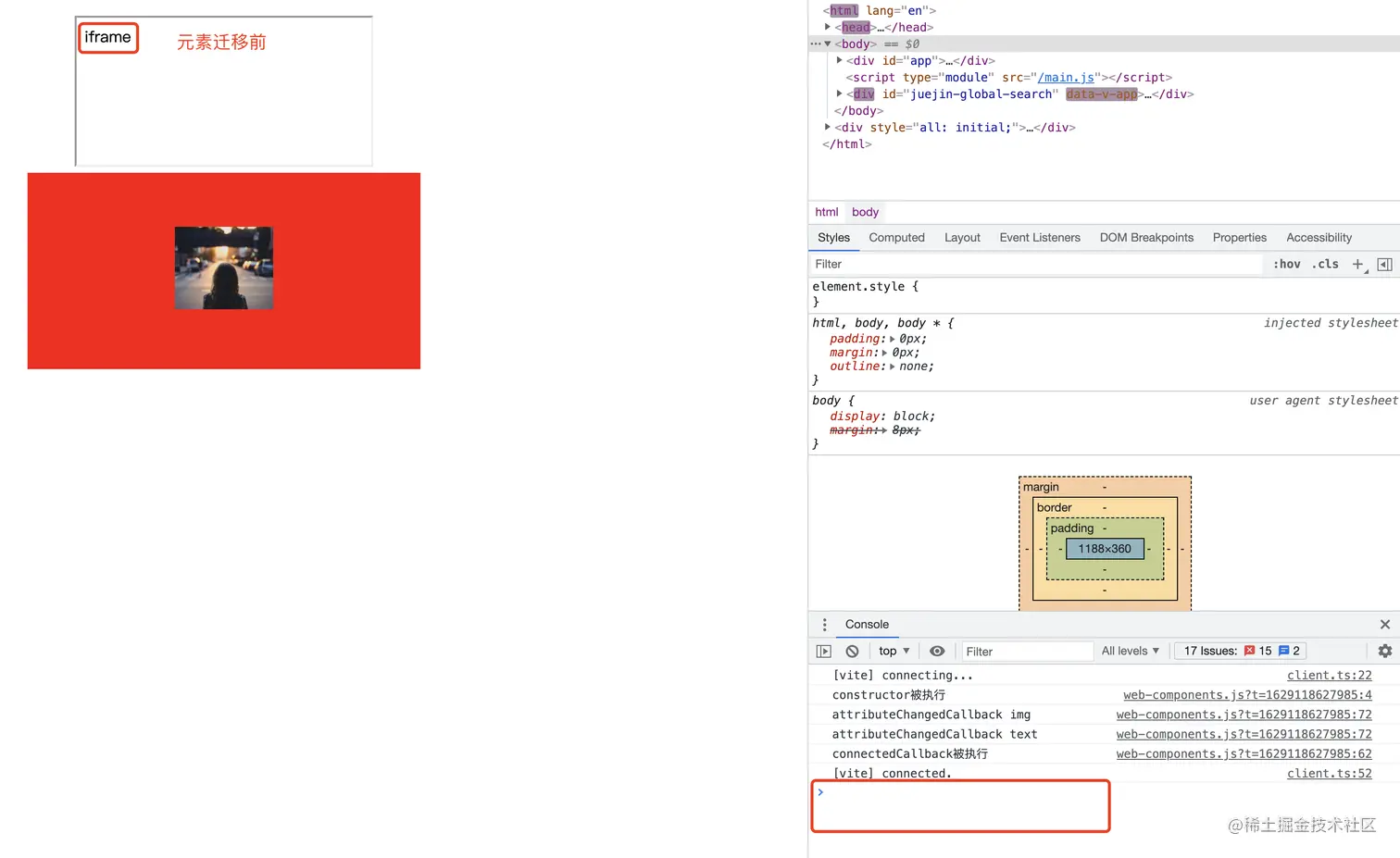Open the 17 Issues summary

[1241, 652]
